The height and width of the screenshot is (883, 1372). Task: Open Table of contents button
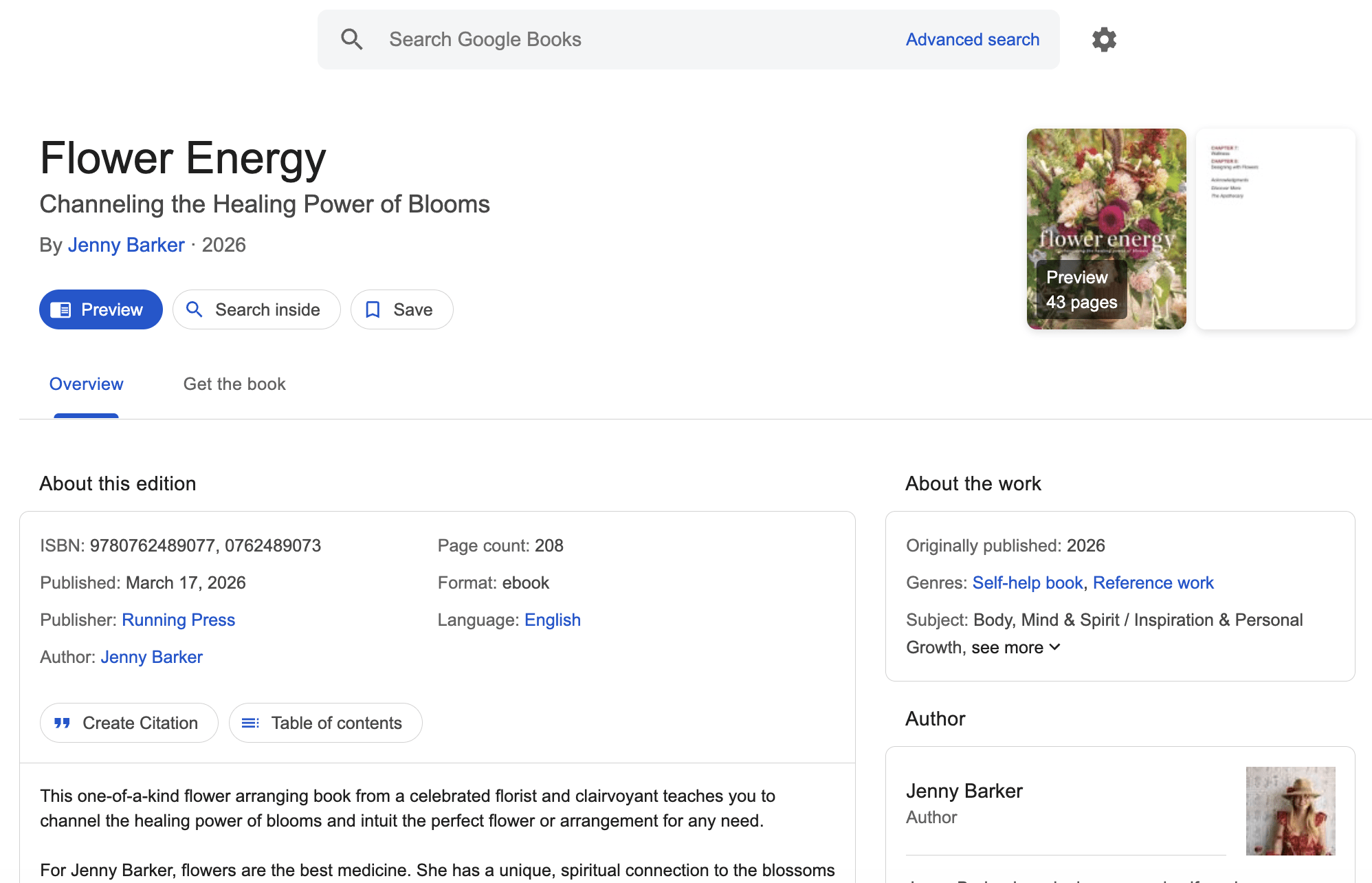pos(326,723)
